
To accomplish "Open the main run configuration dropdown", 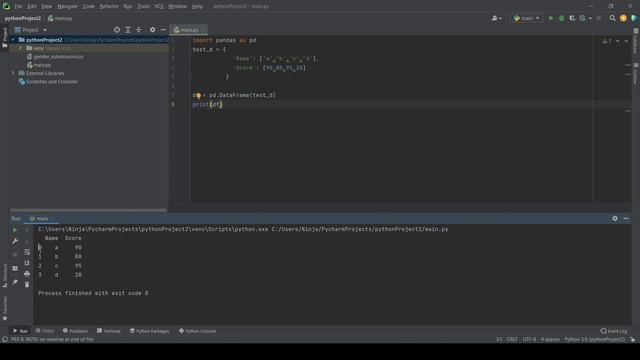I will click(527, 18).
